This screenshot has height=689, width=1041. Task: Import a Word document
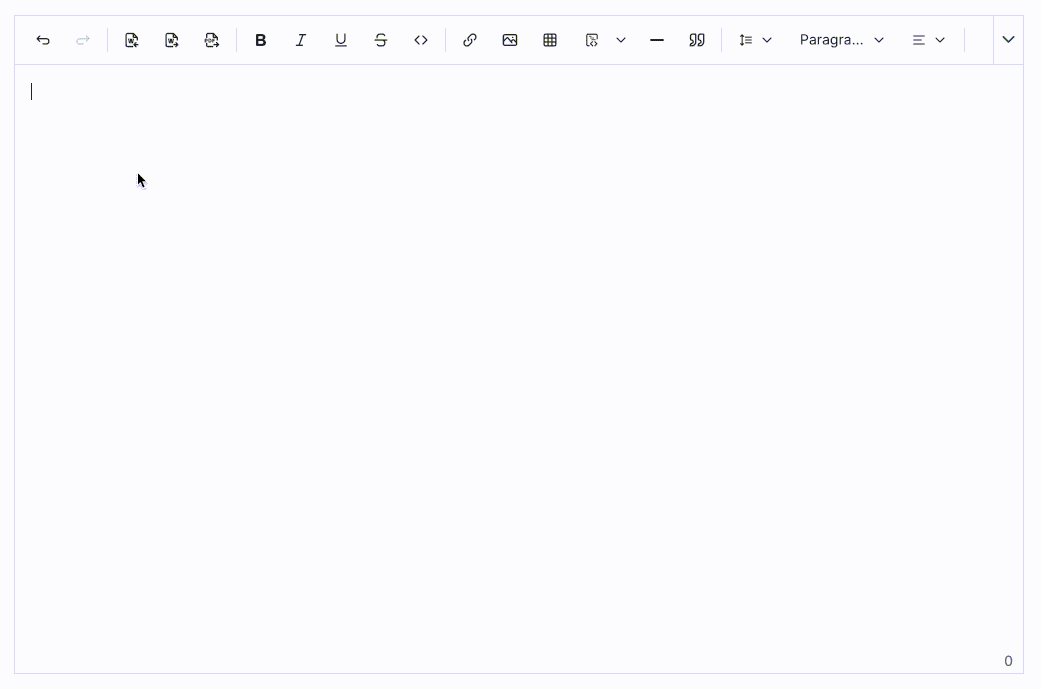[131, 40]
